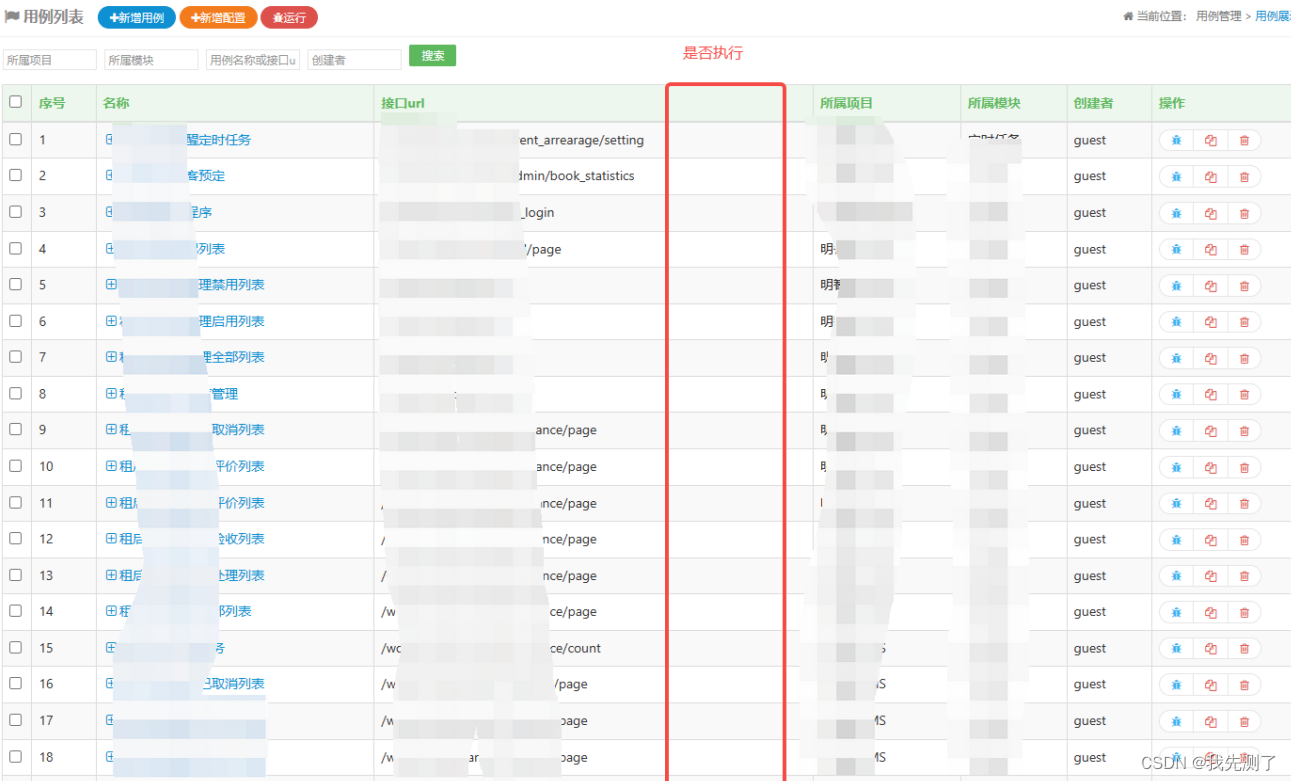
Task: Check the checkbox for row 2
Action: tap(15, 175)
